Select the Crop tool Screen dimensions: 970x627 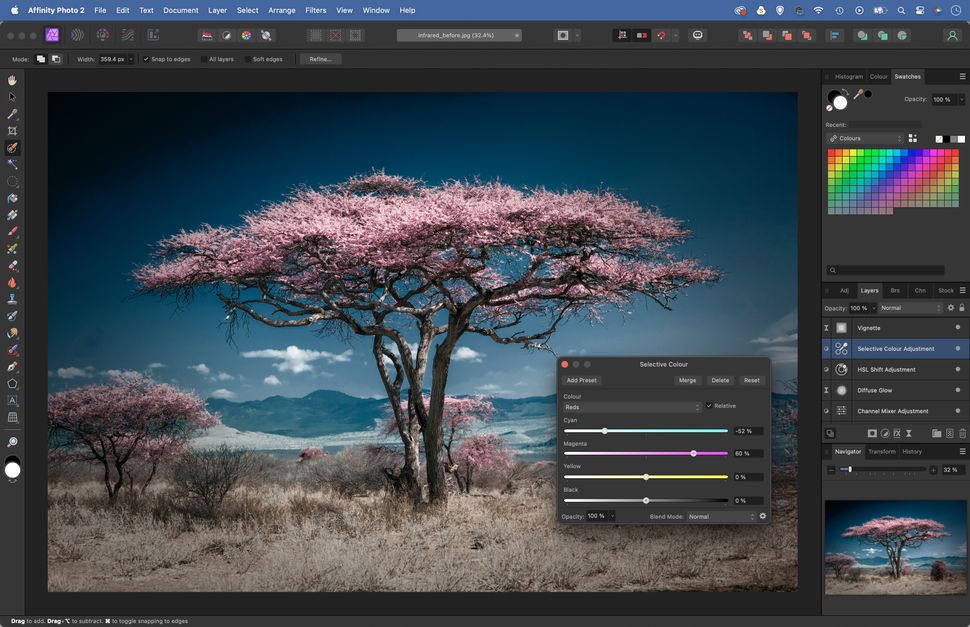pos(11,130)
